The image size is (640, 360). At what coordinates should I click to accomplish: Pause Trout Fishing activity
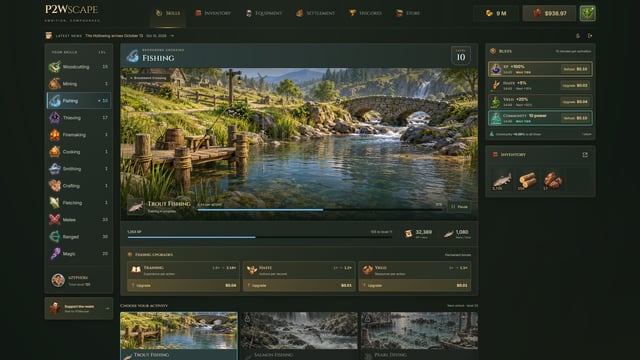click(x=459, y=207)
